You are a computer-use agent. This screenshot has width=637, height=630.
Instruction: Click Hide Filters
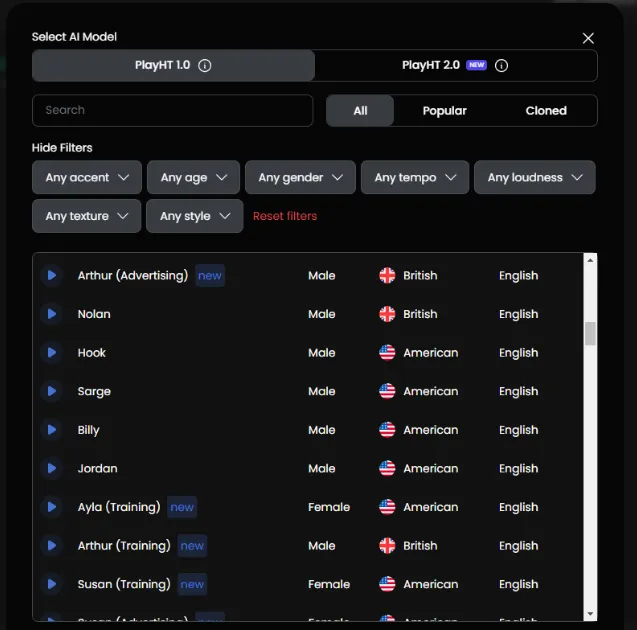pos(62,147)
